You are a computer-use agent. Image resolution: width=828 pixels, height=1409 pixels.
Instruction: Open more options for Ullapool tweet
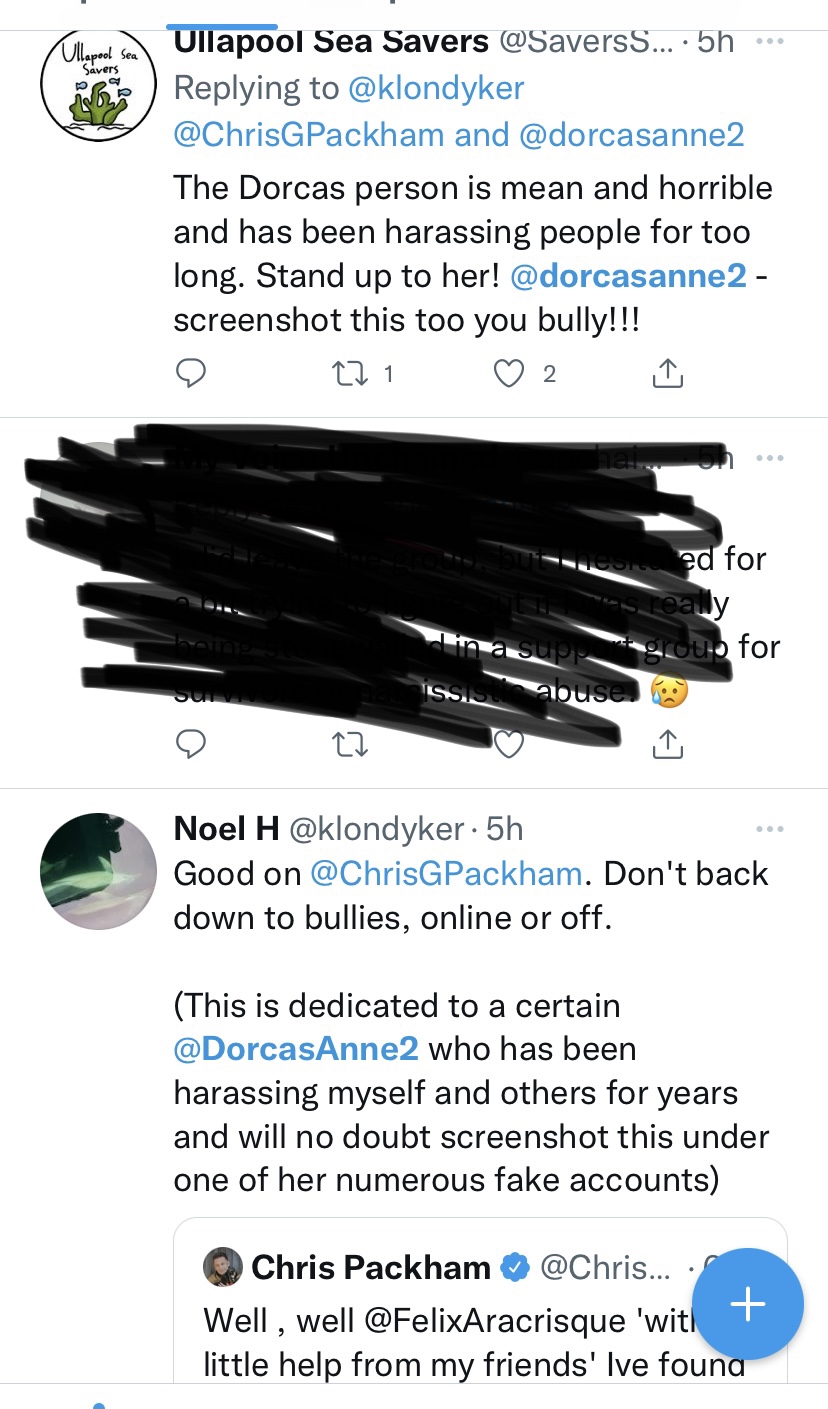770,42
